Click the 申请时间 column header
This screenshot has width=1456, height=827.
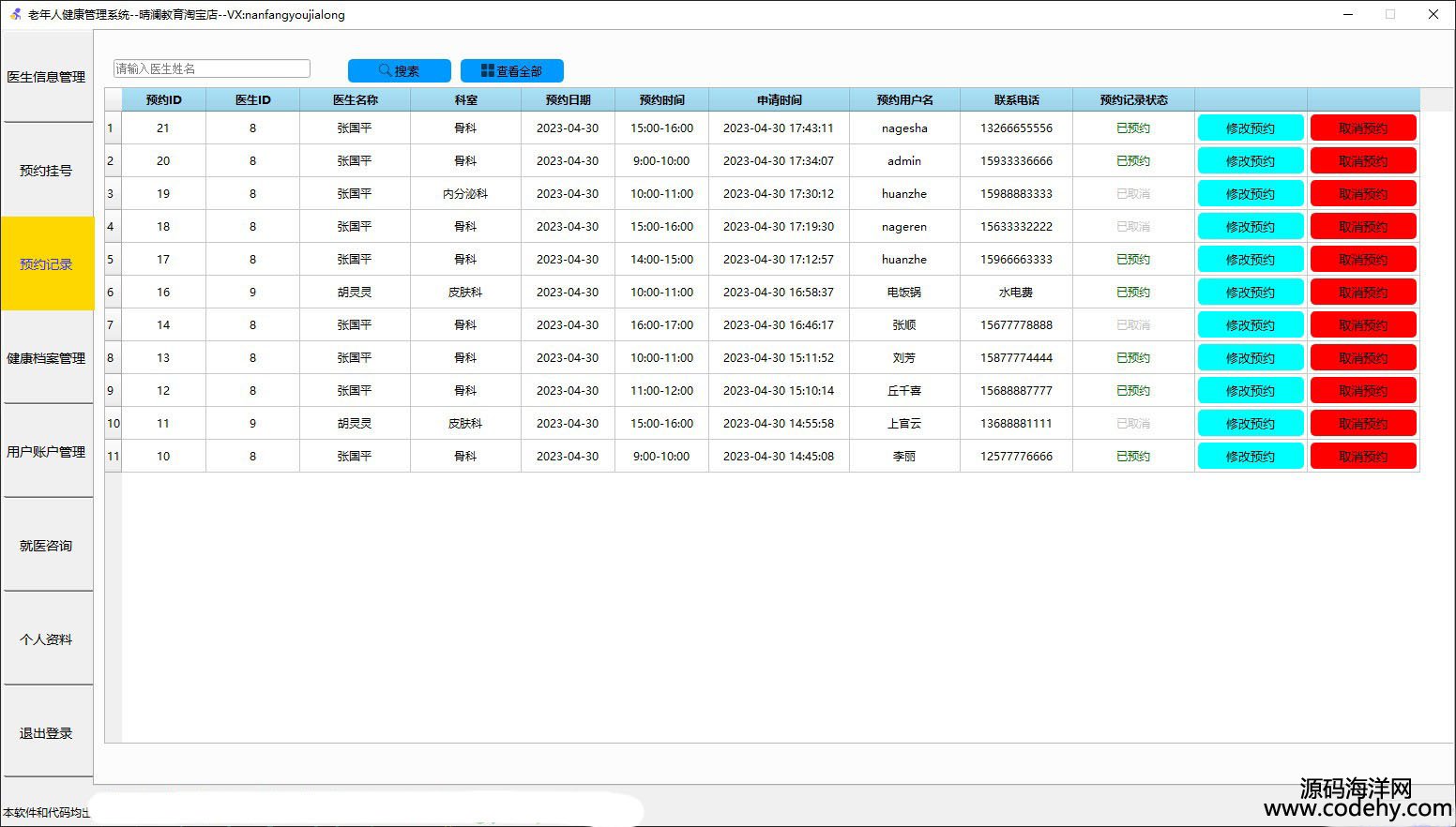779,99
